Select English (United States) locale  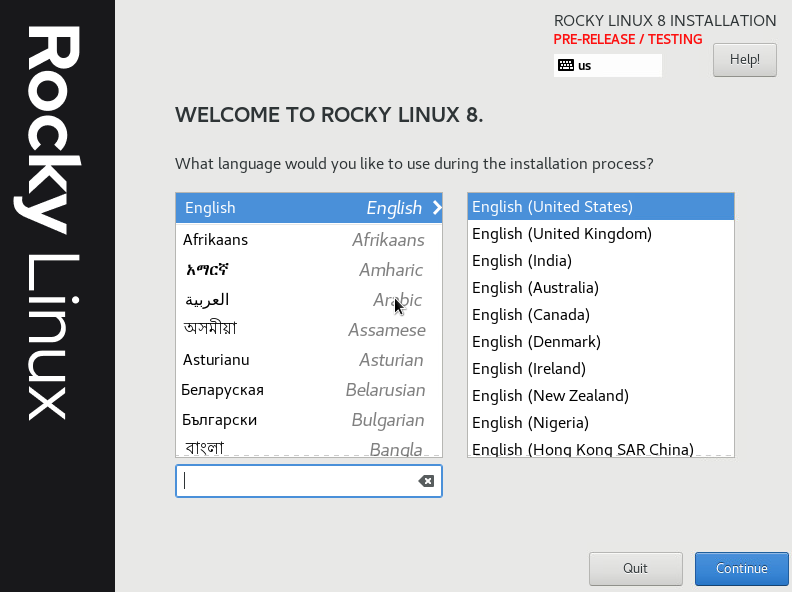[601, 207]
